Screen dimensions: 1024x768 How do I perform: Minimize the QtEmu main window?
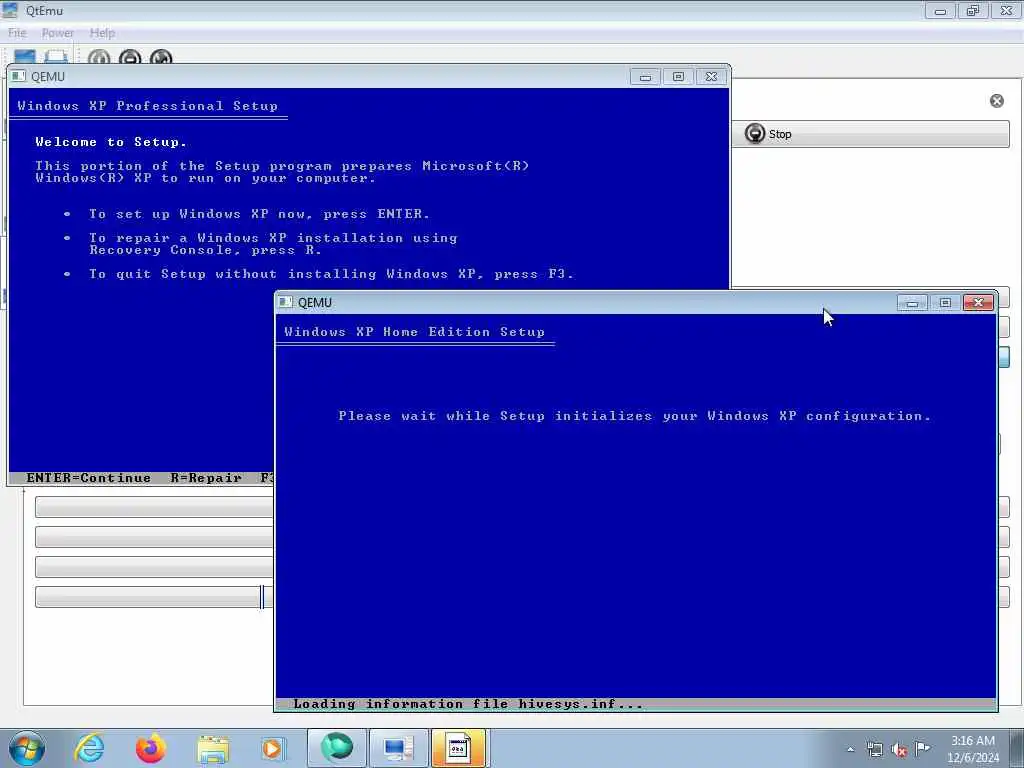(940, 10)
